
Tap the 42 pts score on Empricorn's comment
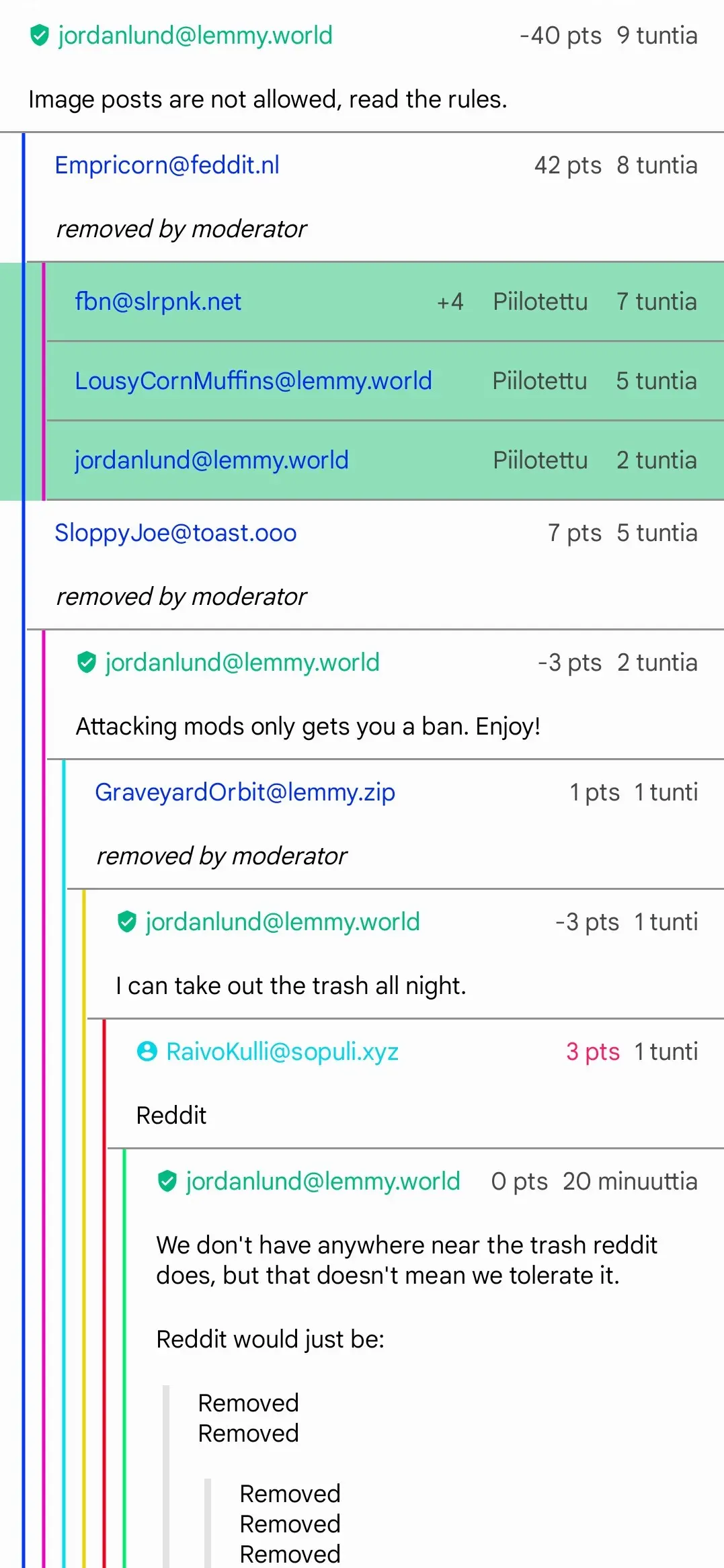point(567,165)
